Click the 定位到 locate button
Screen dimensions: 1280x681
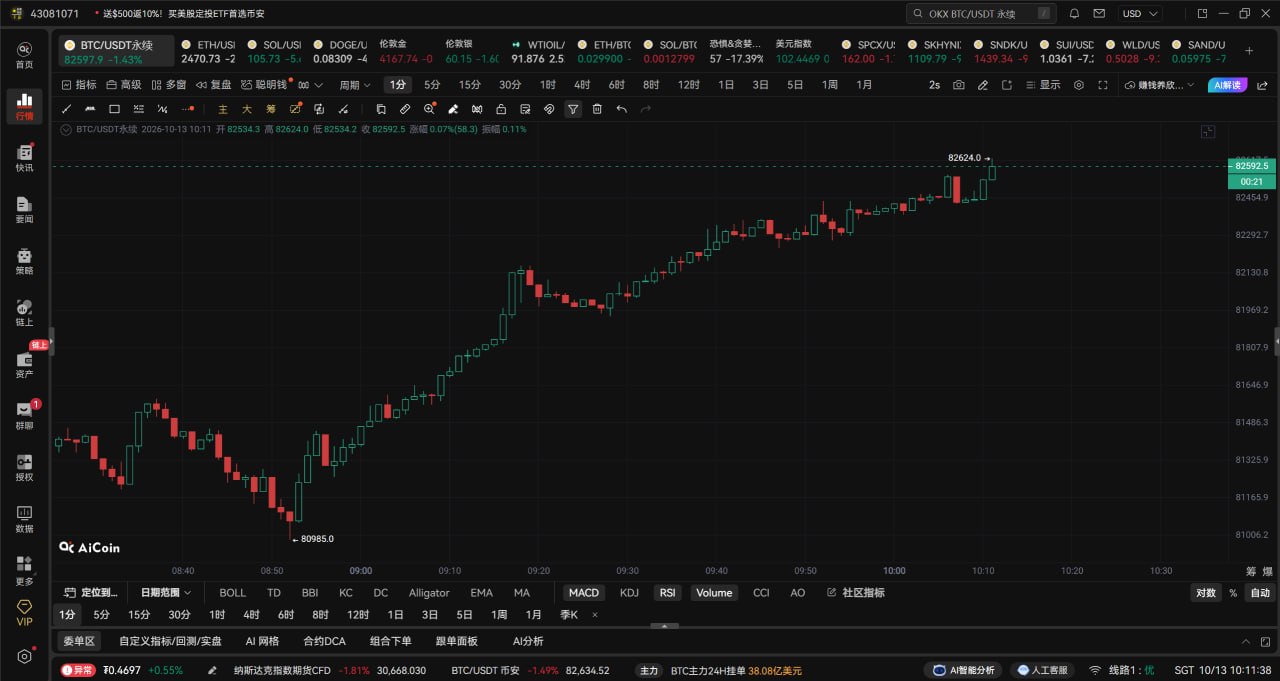(x=91, y=593)
